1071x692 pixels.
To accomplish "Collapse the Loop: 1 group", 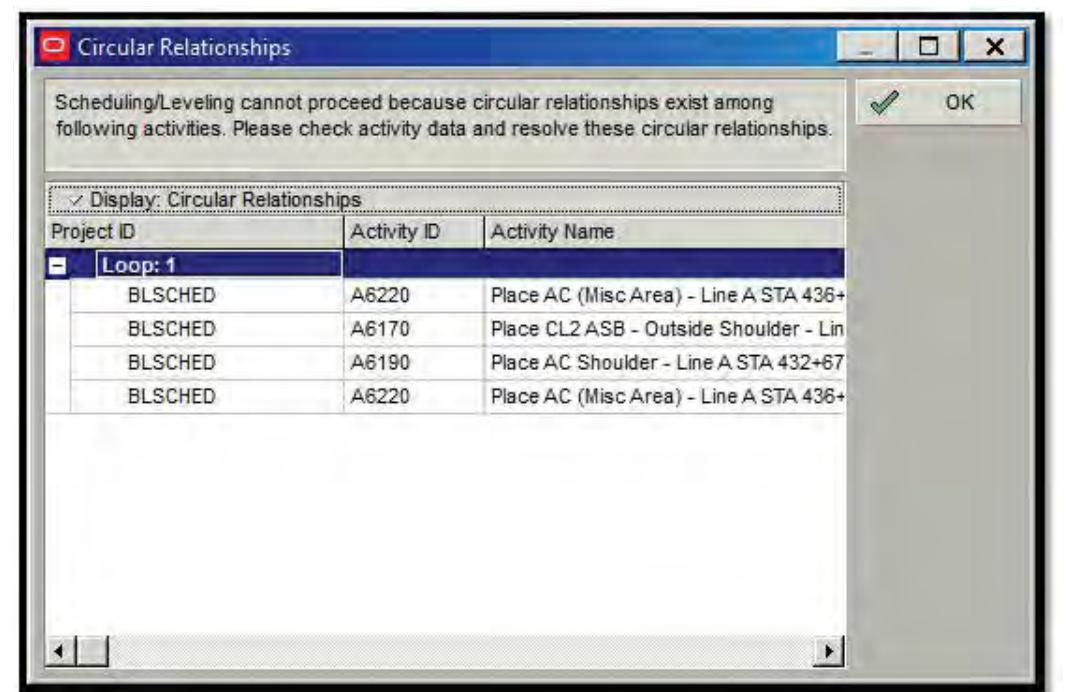I will 58,266.
